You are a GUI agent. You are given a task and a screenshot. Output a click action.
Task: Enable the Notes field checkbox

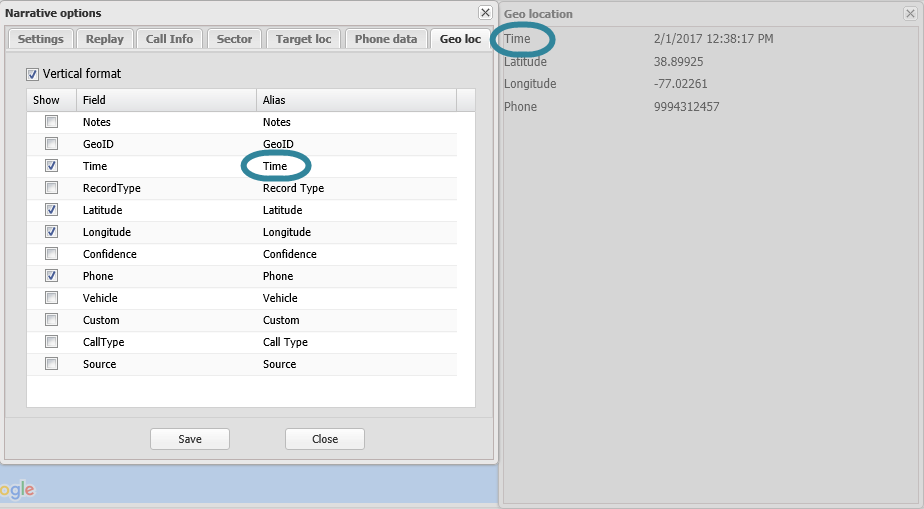point(51,122)
